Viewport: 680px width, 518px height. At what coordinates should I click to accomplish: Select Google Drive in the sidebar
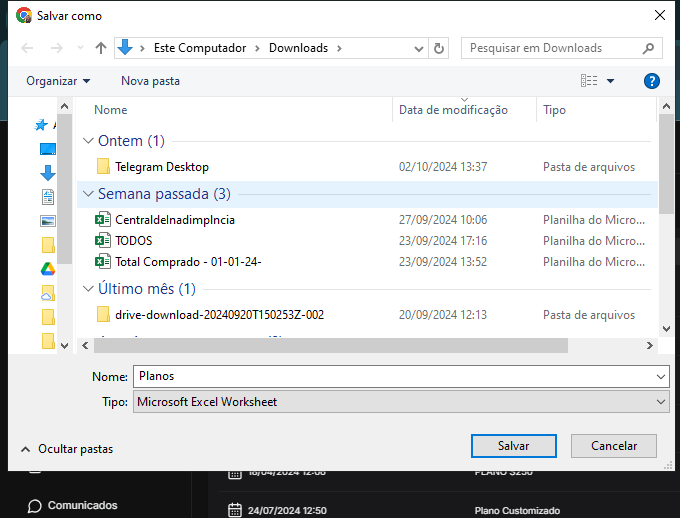tap(47, 268)
